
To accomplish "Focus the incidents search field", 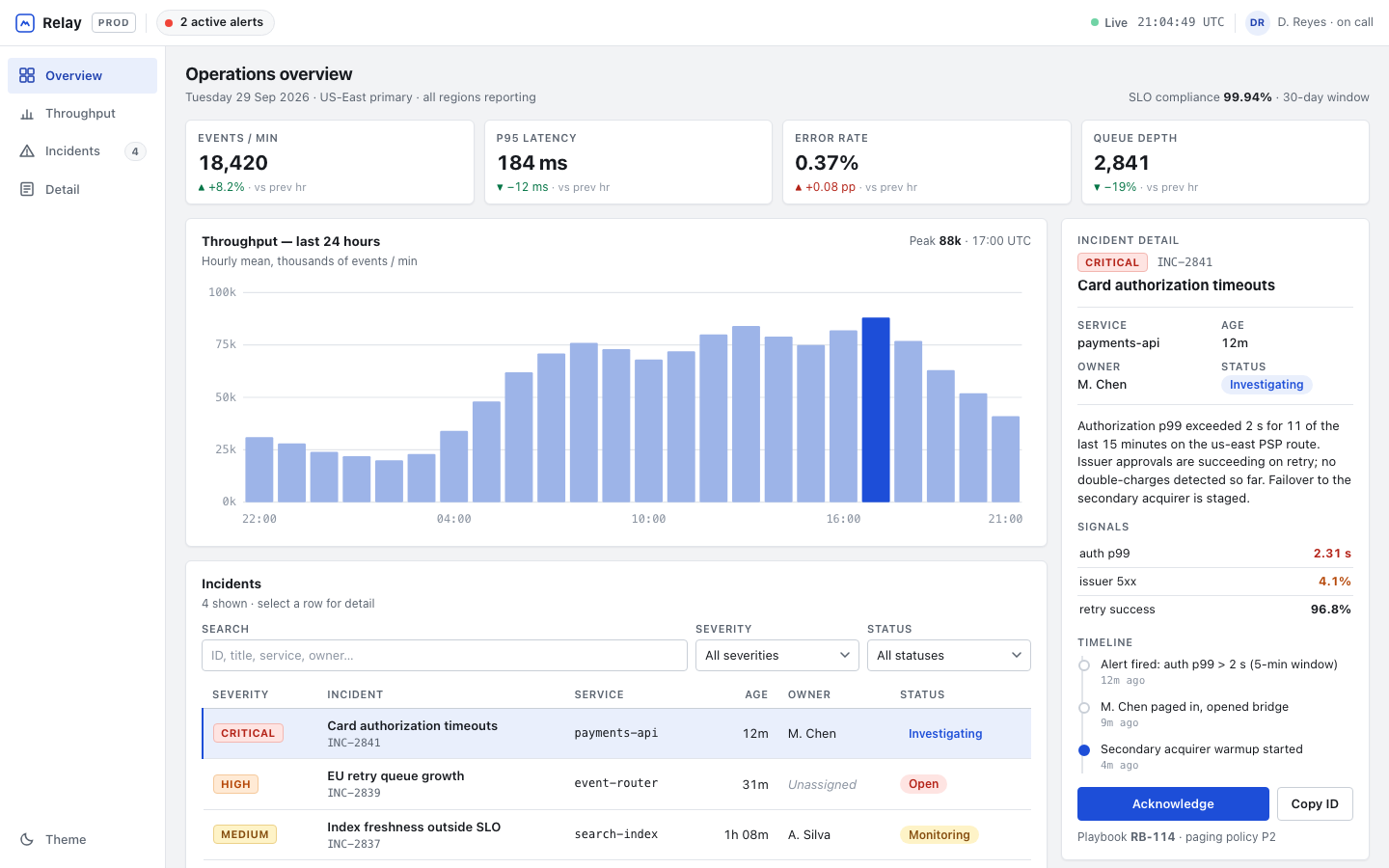I will click(445, 655).
